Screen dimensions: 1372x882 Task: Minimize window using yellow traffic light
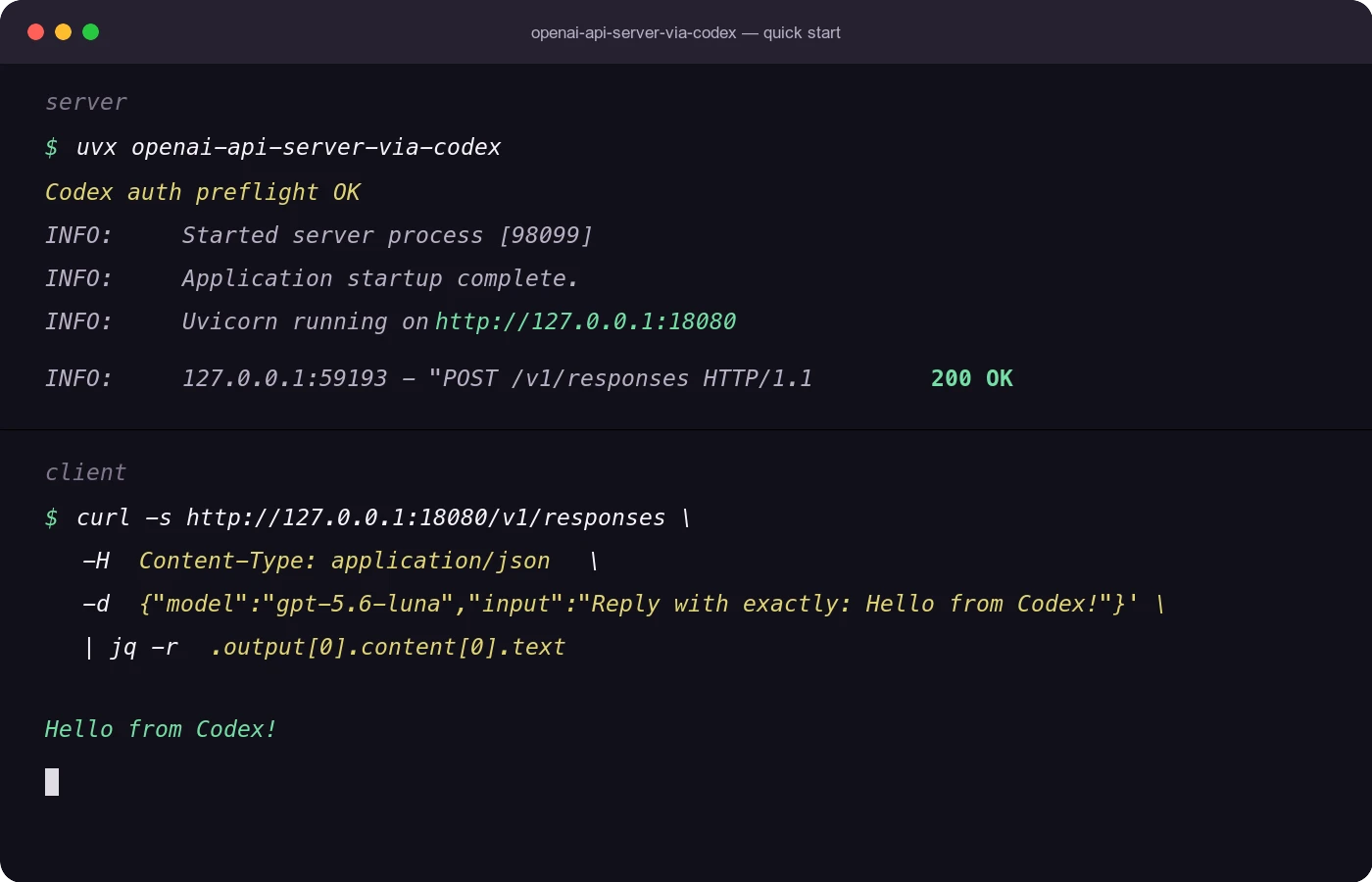(64, 32)
